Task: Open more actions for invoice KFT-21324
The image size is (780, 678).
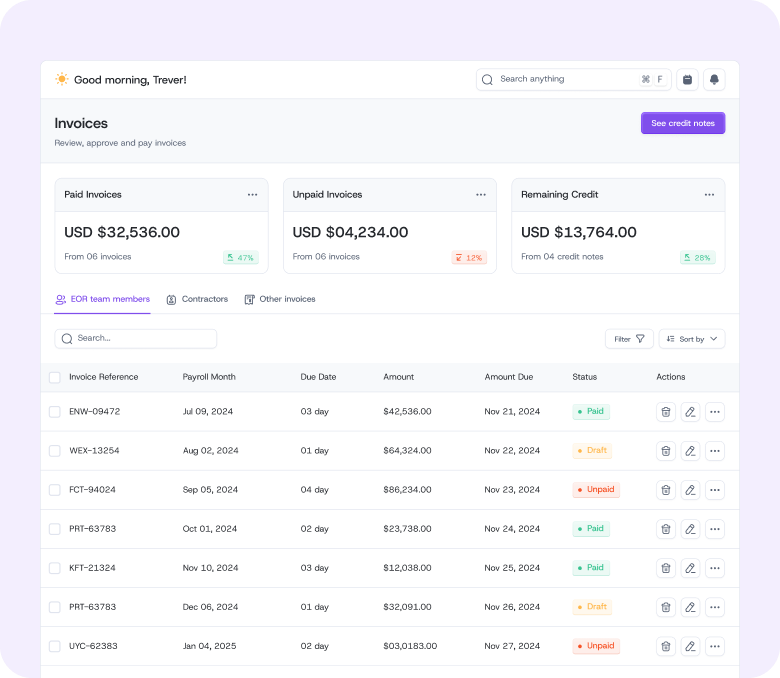Action: click(714, 568)
